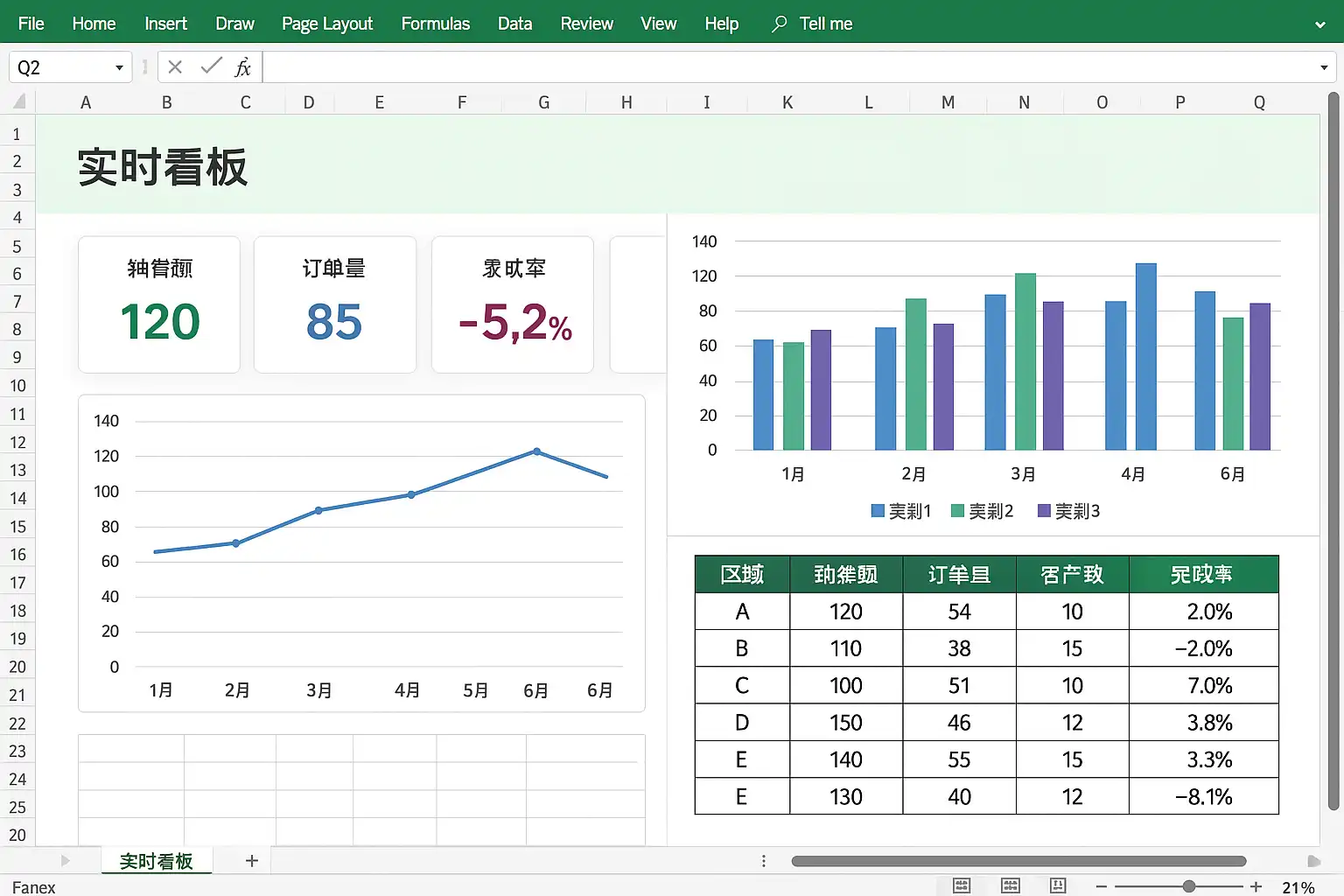This screenshot has height=896, width=1344.
Task: Click the cancel entry X icon
Action: click(x=175, y=67)
